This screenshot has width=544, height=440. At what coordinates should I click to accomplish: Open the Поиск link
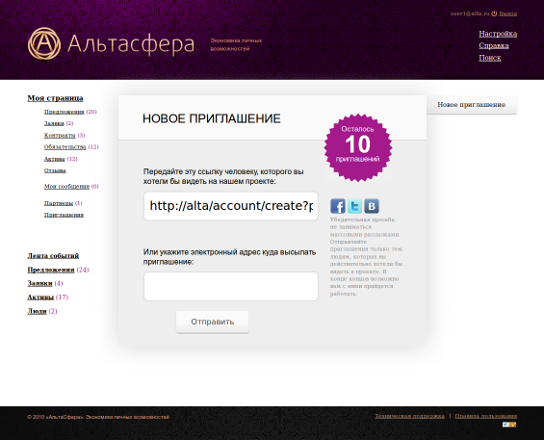(x=490, y=58)
